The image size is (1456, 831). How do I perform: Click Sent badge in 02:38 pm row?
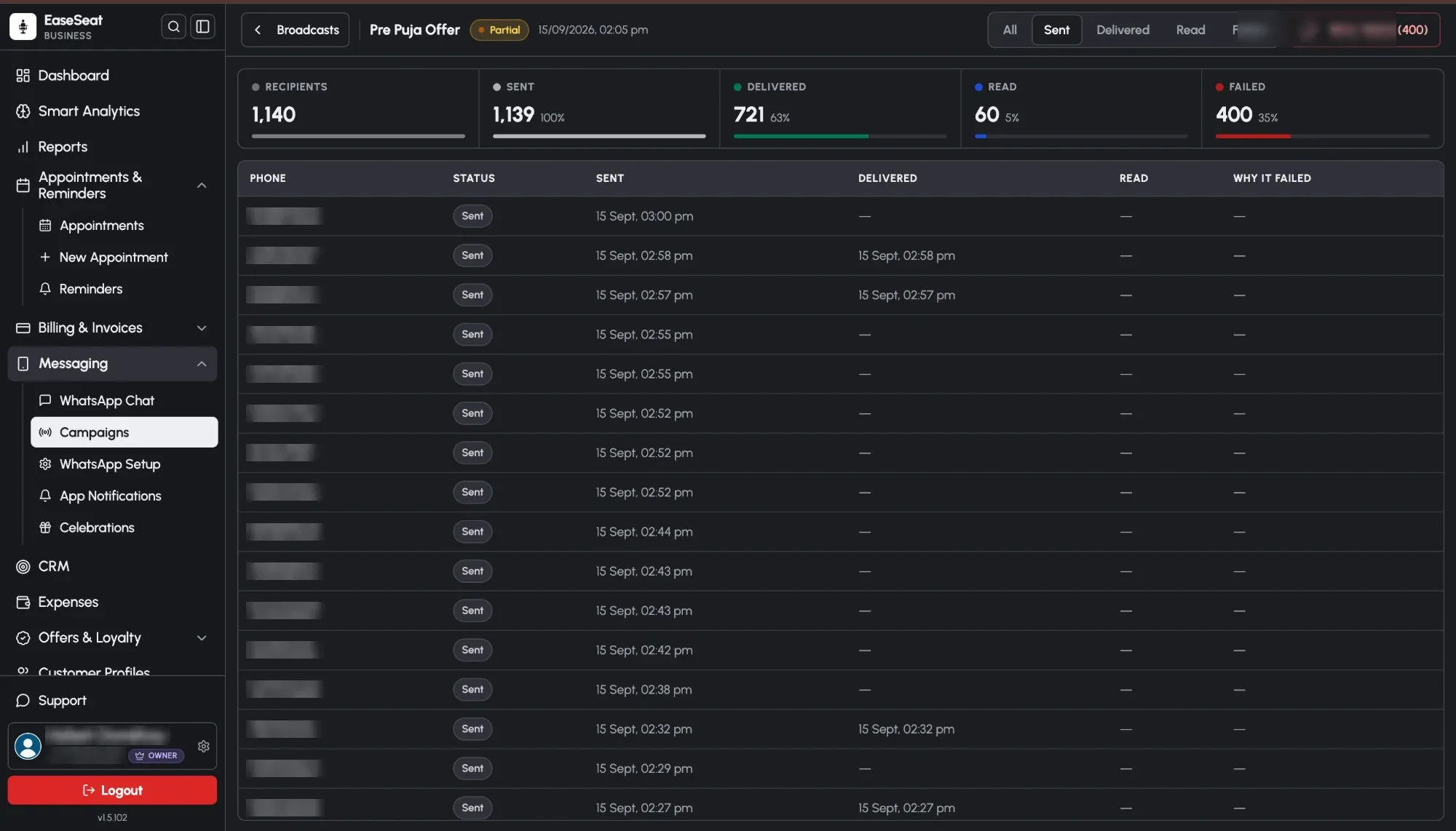point(472,690)
